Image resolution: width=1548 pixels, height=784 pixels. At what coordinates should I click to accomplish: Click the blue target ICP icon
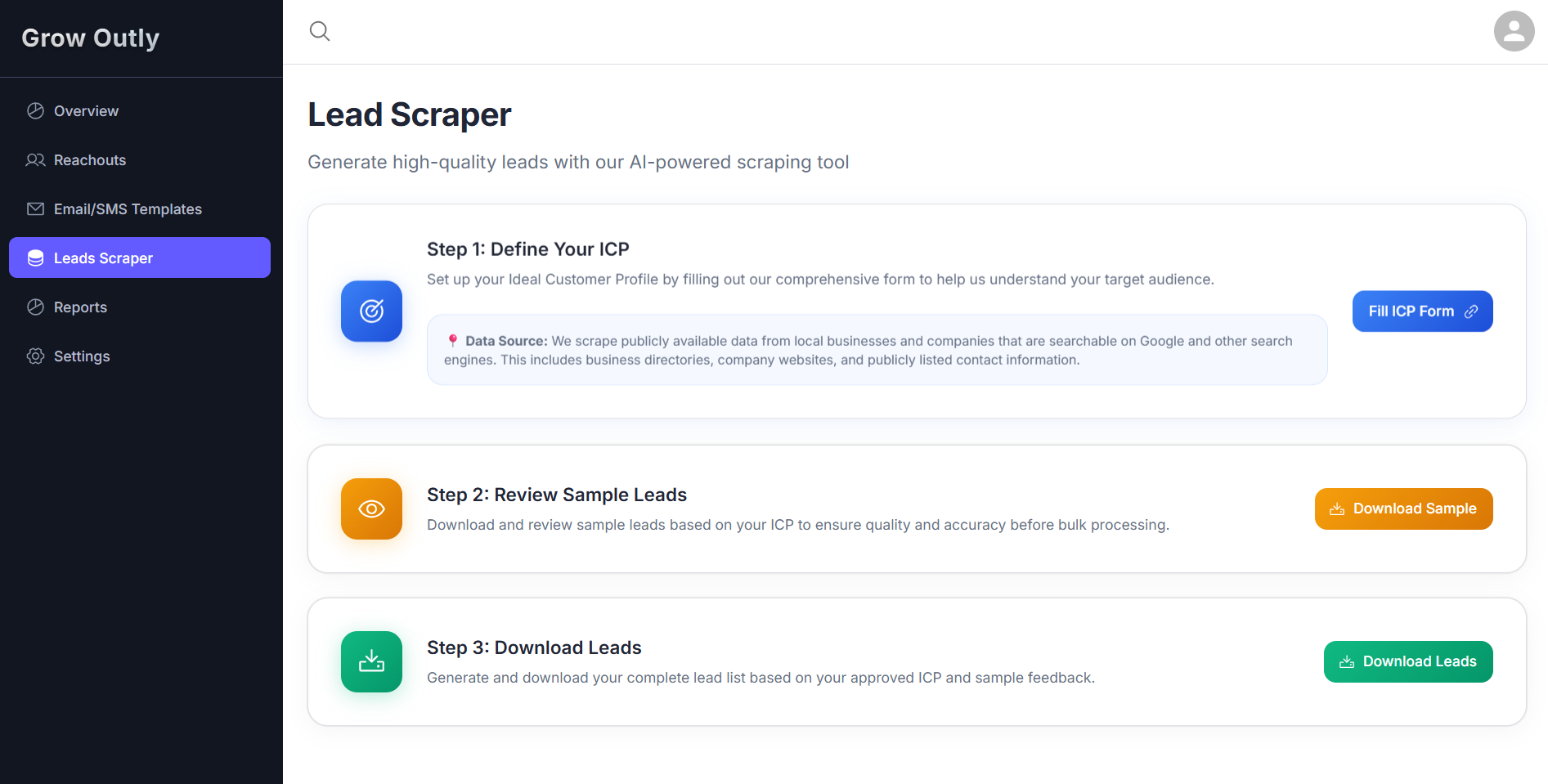tap(371, 311)
